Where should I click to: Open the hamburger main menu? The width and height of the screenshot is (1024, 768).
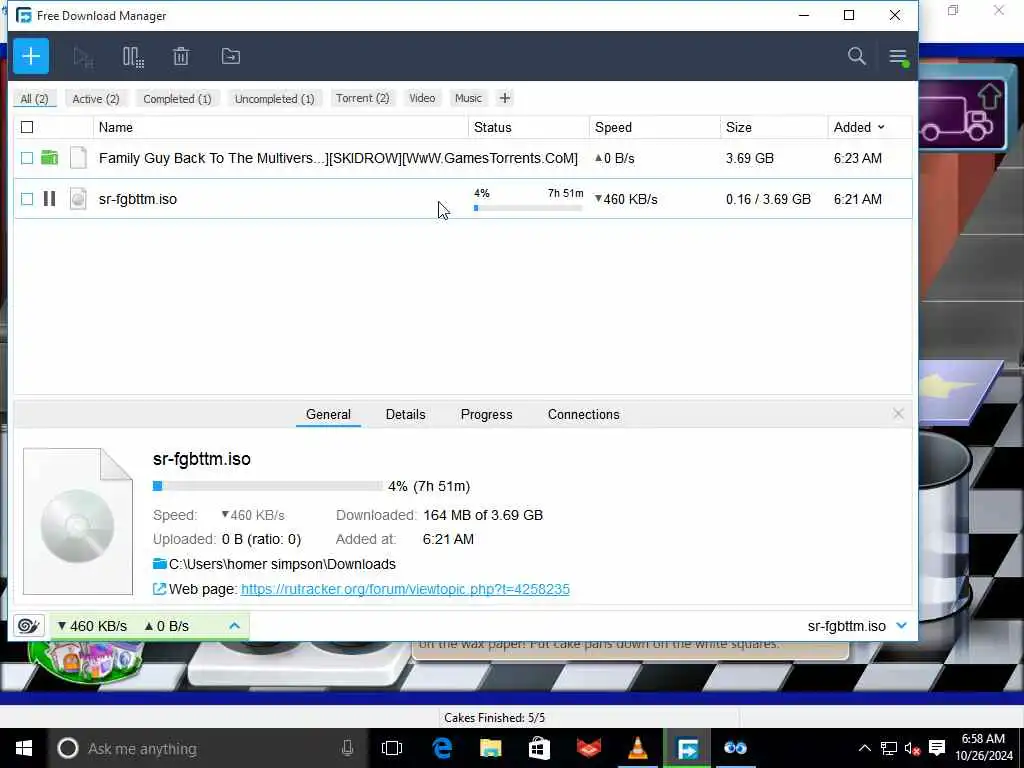coord(898,57)
